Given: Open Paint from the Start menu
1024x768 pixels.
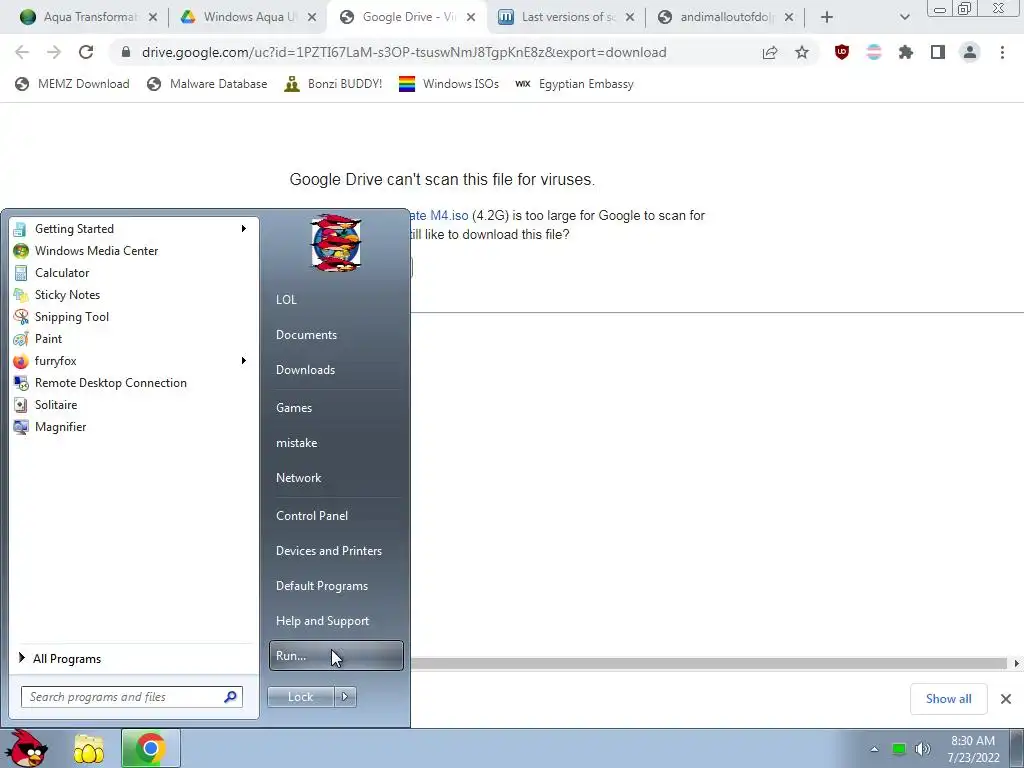Looking at the screenshot, I should tap(48, 339).
